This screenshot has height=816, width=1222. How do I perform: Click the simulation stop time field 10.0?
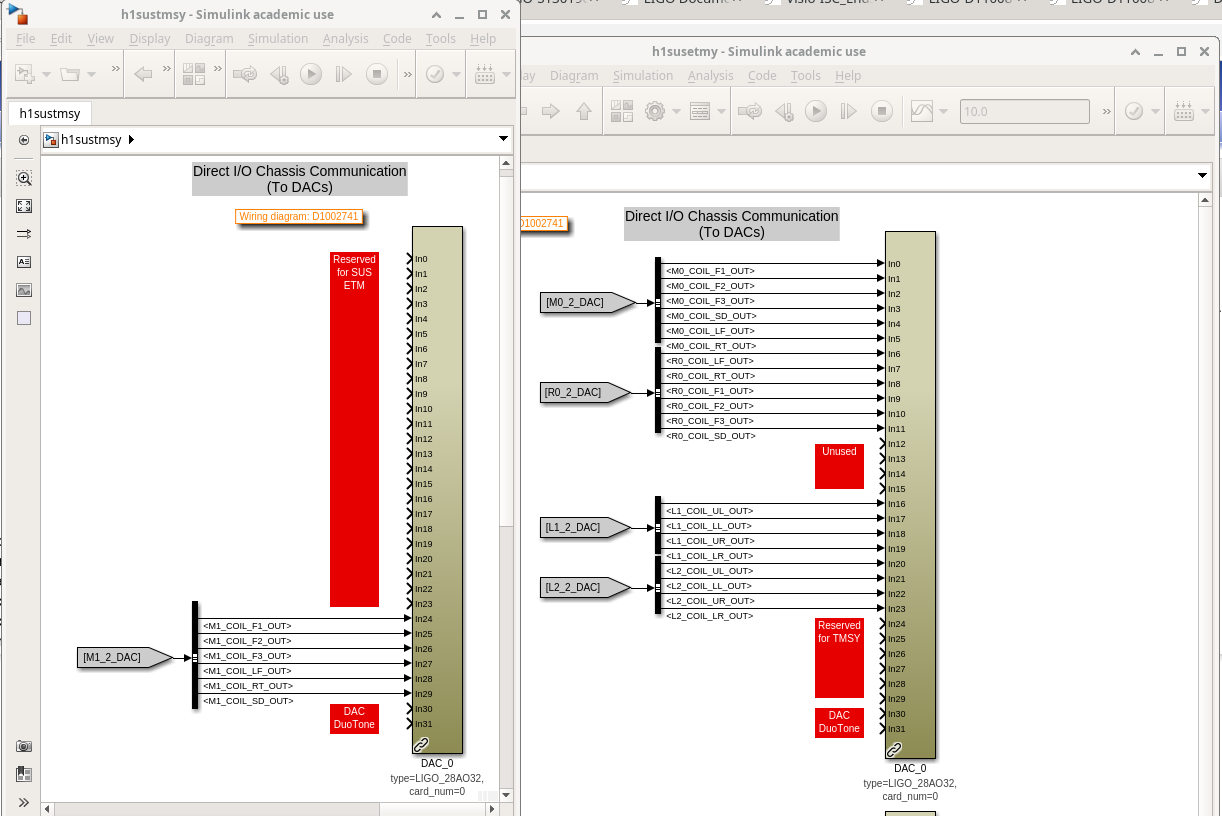pyautogui.click(x=1025, y=112)
